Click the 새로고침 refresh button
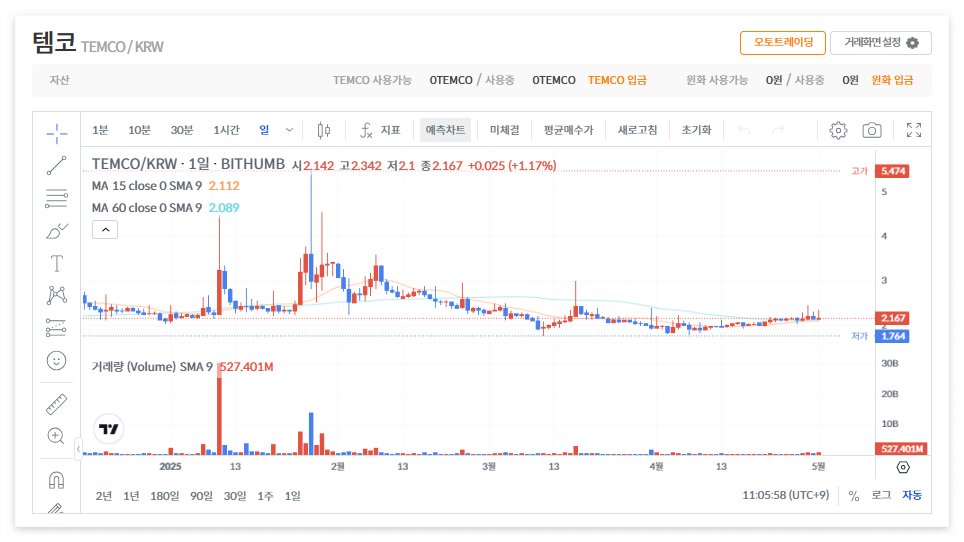This screenshot has width=964, height=542. click(x=638, y=130)
